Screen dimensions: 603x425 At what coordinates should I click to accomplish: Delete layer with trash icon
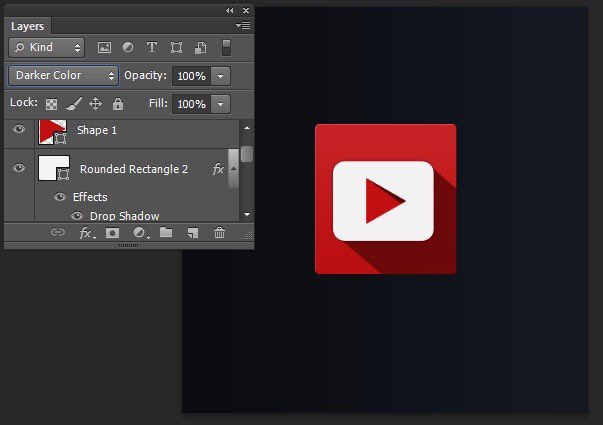[219, 232]
